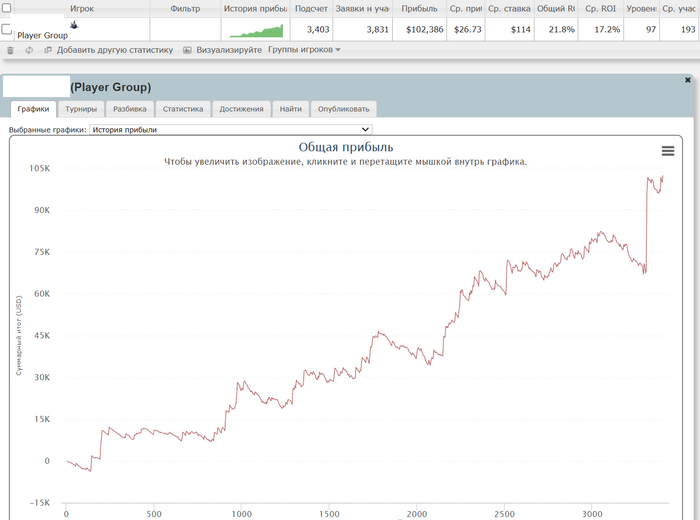Click the copy icon beside Добавить другую статистику
This screenshot has height=520, width=700.
[48, 50]
